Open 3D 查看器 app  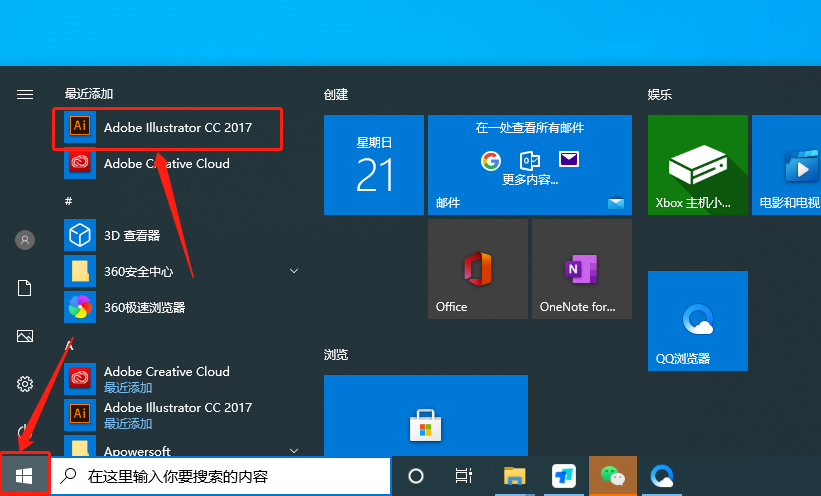pyautogui.click(x=183, y=235)
